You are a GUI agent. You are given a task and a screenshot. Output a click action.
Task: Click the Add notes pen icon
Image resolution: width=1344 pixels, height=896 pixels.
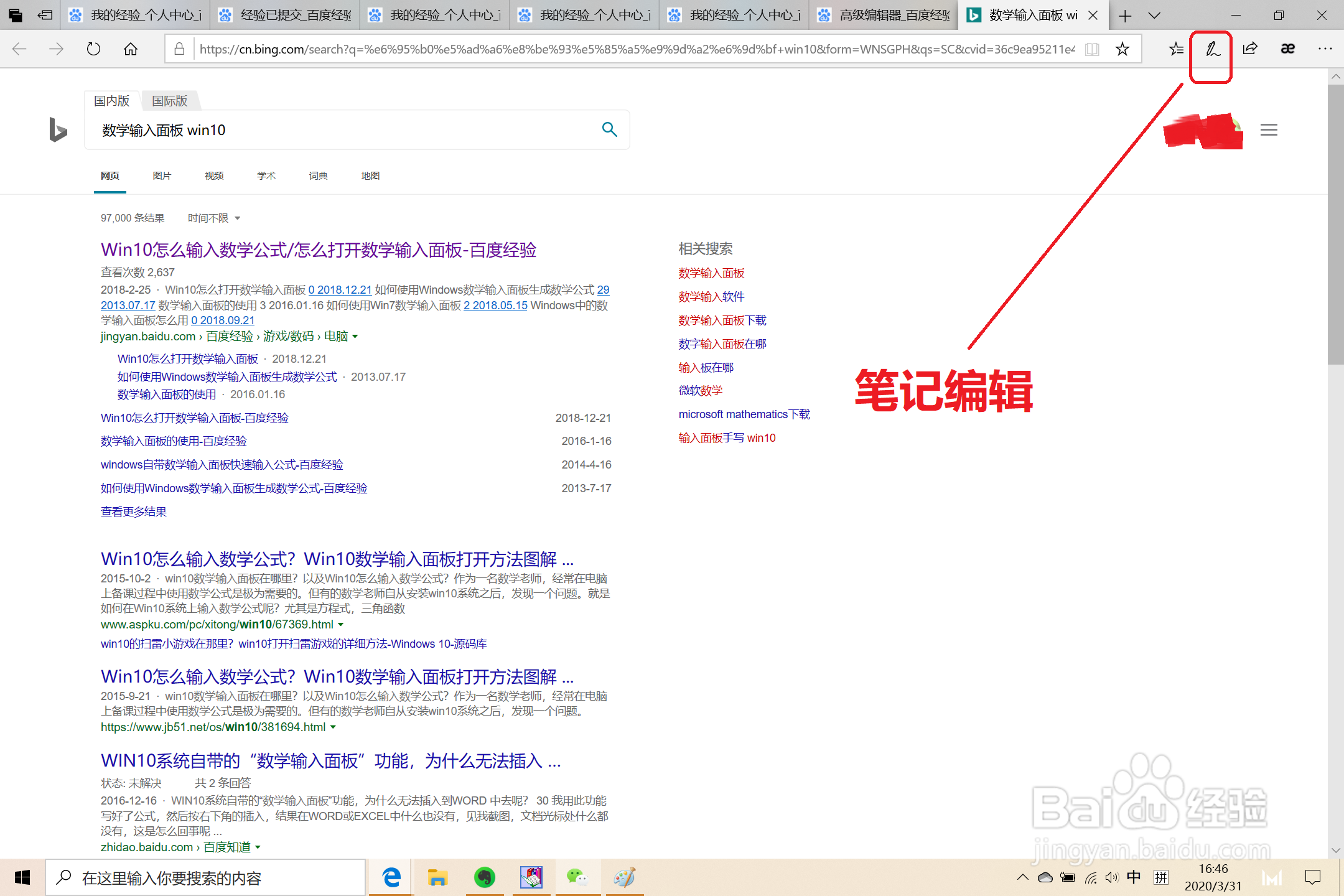point(1212,49)
